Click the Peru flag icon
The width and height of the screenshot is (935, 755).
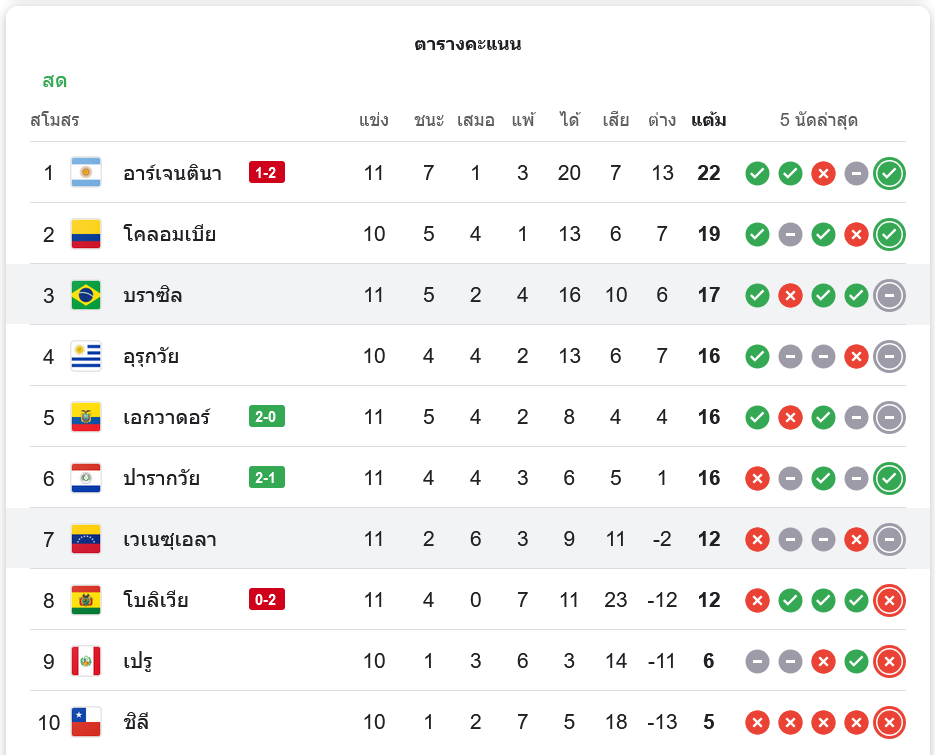point(86,661)
